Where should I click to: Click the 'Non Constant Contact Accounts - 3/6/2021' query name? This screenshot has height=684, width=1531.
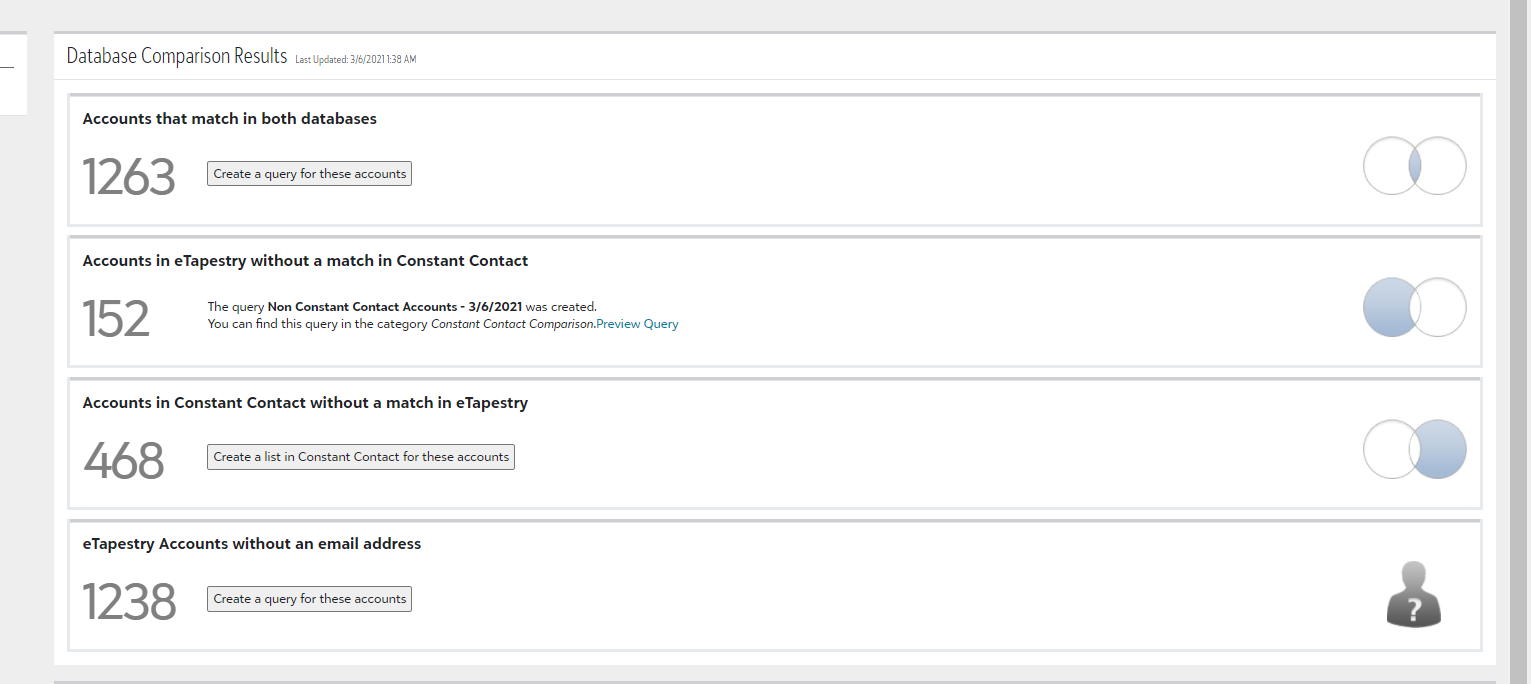tap(395, 307)
